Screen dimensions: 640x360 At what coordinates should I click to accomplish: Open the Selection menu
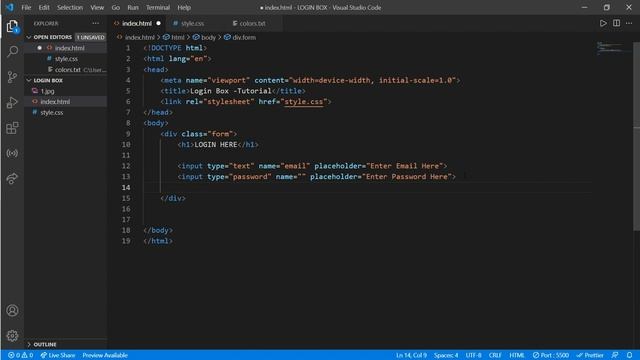pos(70,7)
